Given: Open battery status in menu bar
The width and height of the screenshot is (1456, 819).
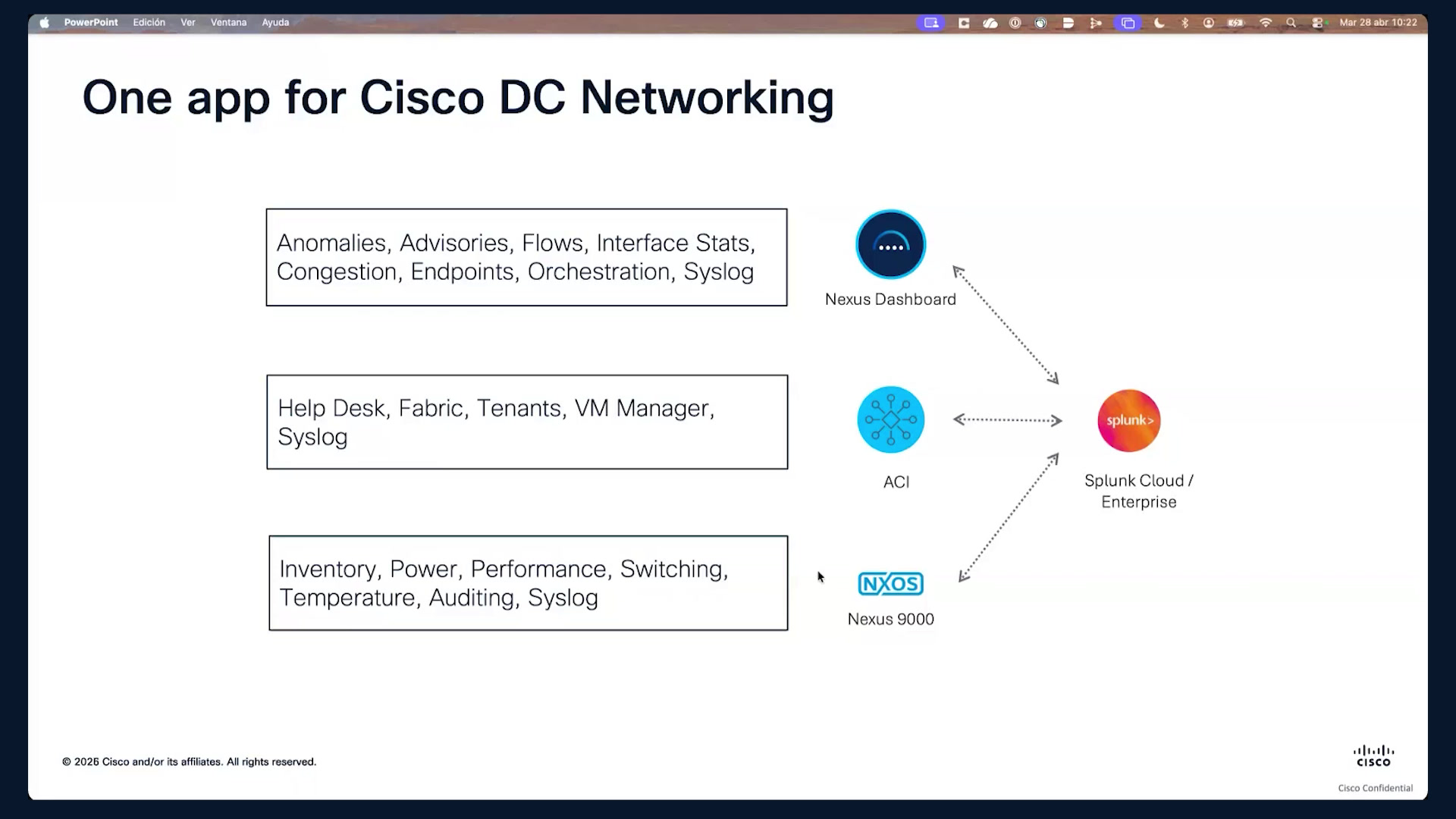Looking at the screenshot, I should point(1236,23).
